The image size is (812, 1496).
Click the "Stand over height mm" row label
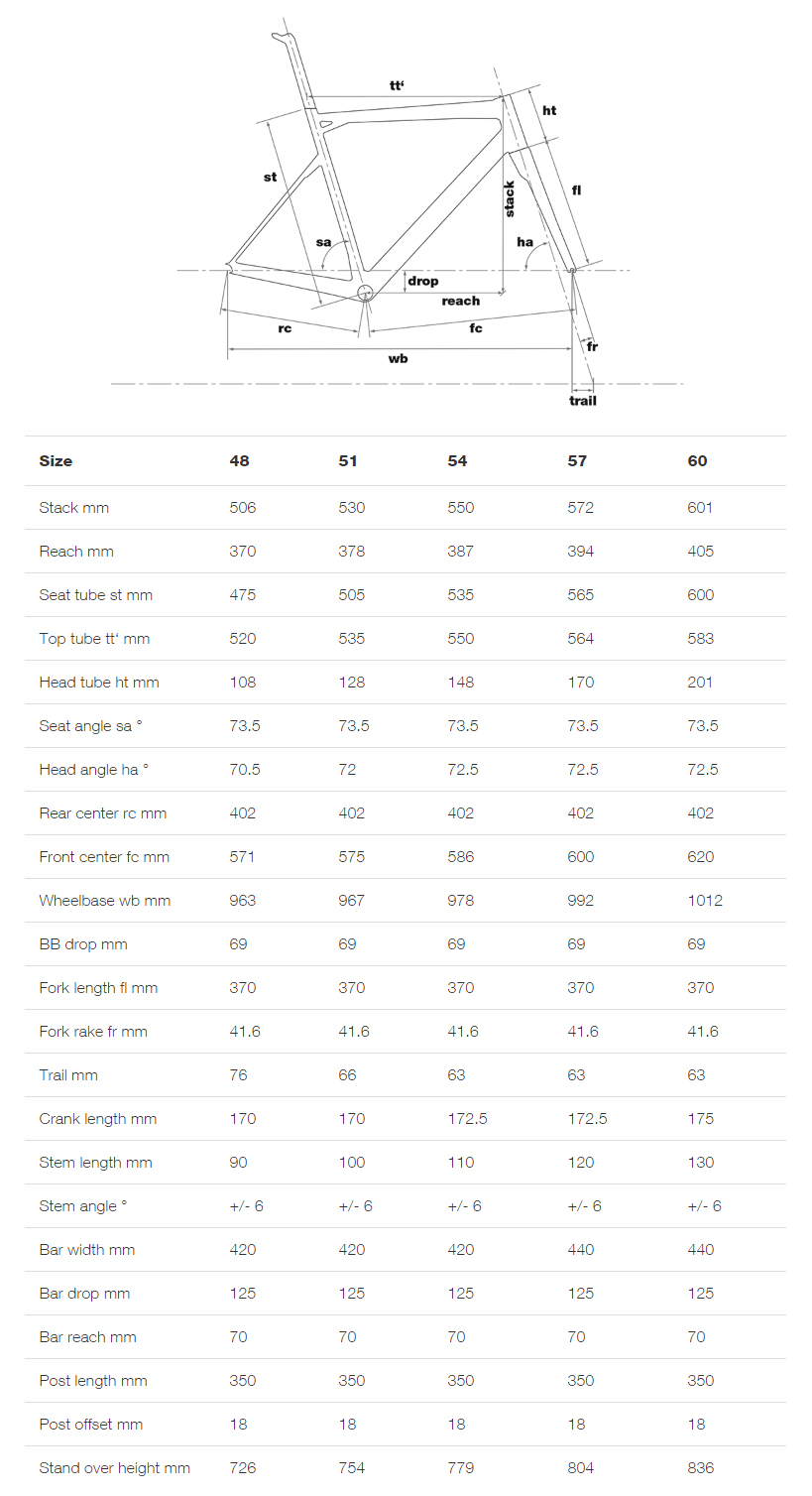pos(115,1468)
